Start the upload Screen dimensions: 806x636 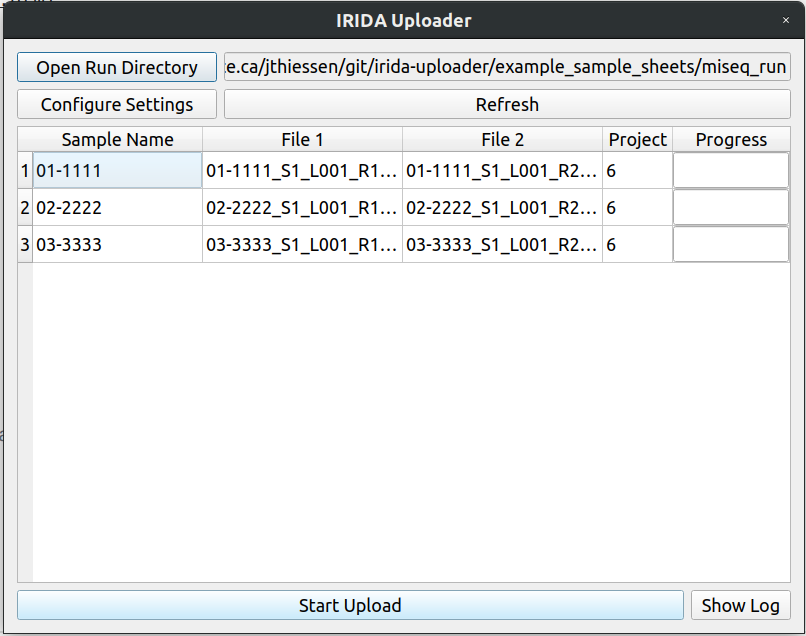tap(350, 605)
